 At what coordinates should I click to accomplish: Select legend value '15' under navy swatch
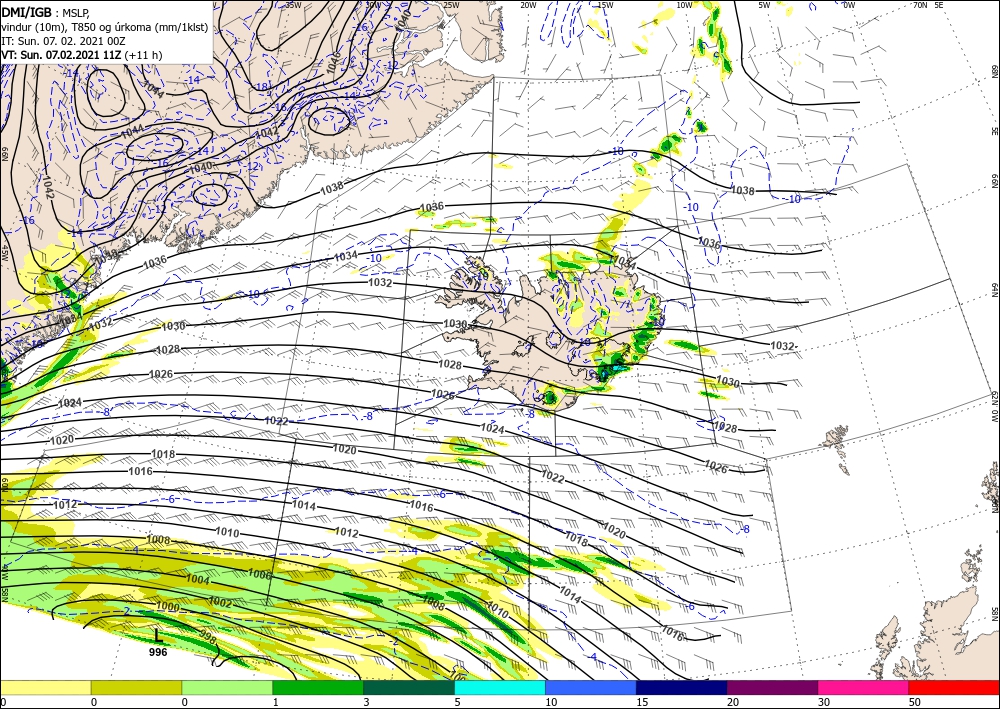(x=642, y=702)
